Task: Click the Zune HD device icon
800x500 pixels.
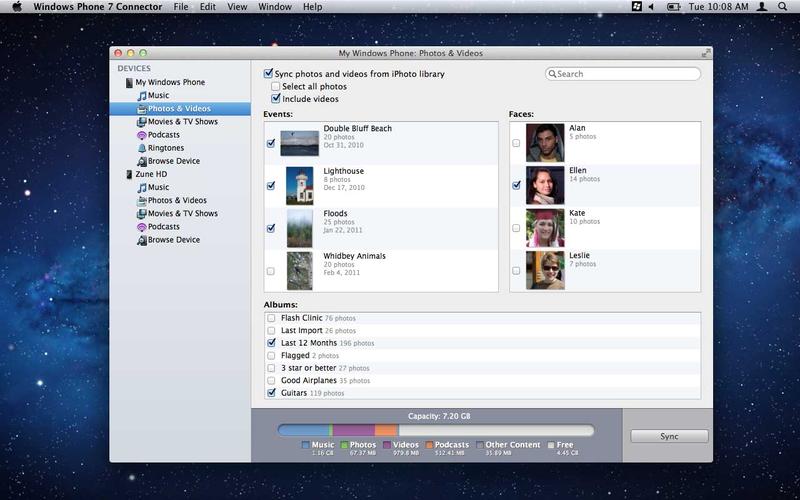Action: pyautogui.click(x=129, y=174)
